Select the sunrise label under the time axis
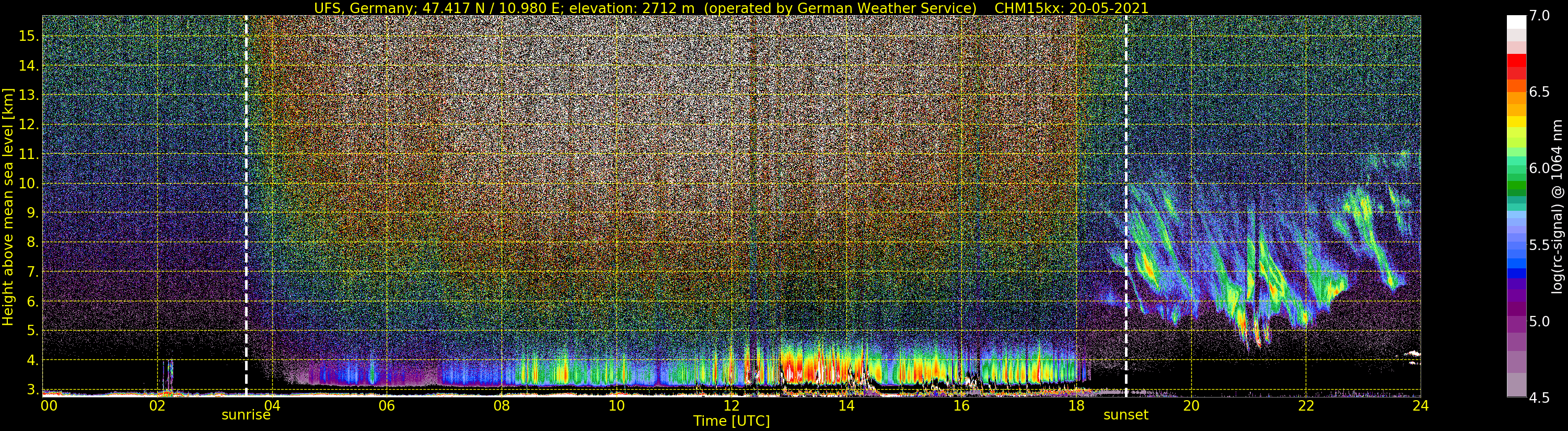1568x431 pixels. (245, 415)
